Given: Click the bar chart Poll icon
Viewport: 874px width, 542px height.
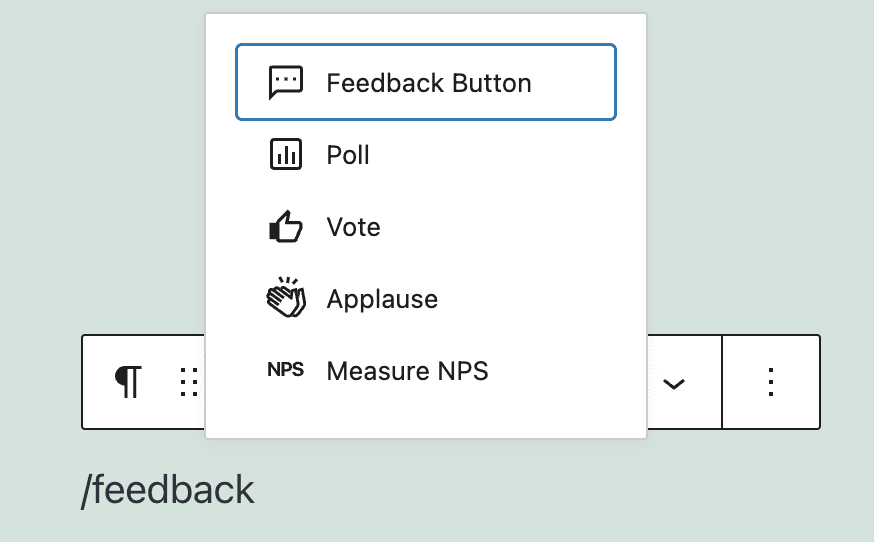Looking at the screenshot, I should coord(285,155).
